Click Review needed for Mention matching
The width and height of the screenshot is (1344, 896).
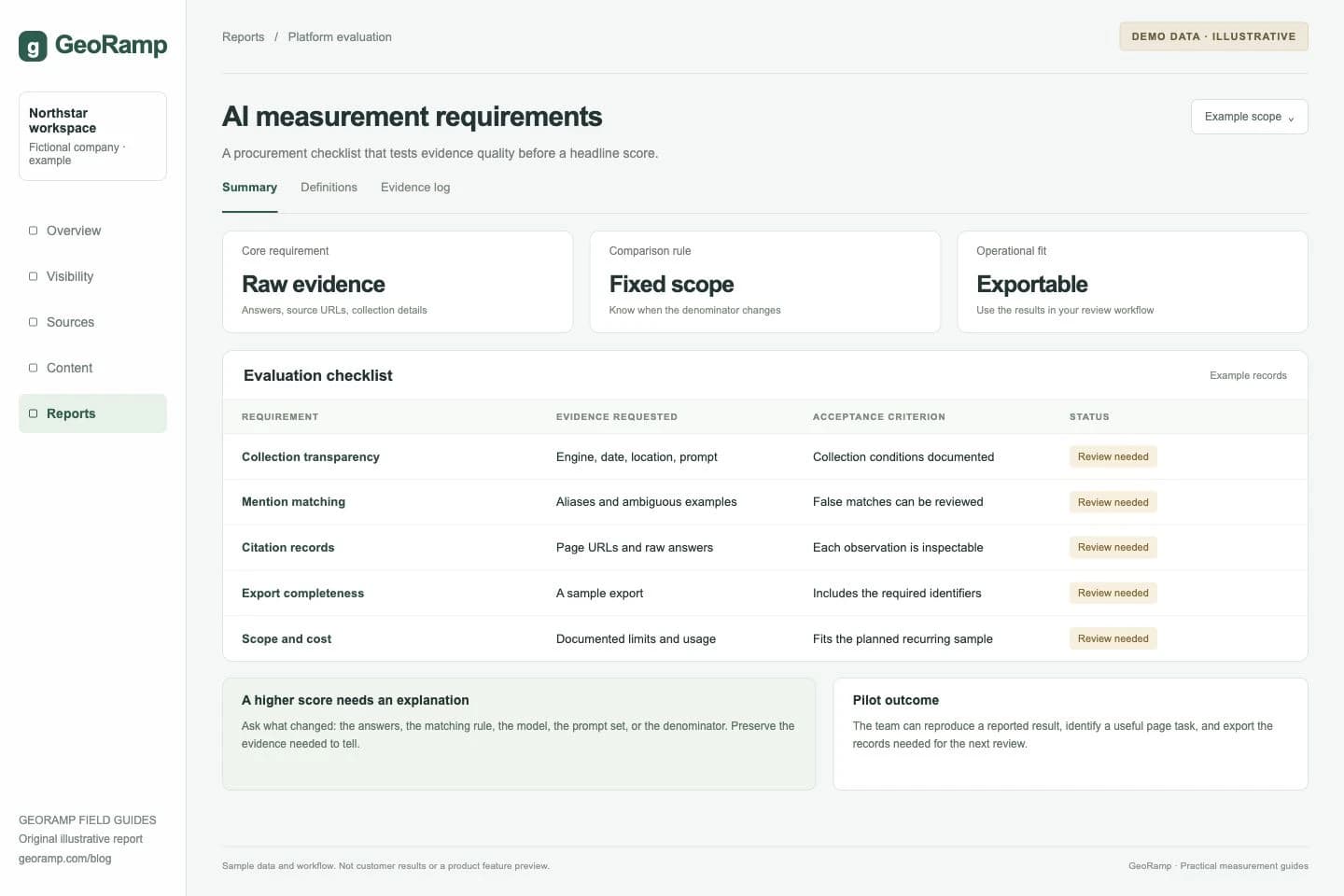[1113, 502]
